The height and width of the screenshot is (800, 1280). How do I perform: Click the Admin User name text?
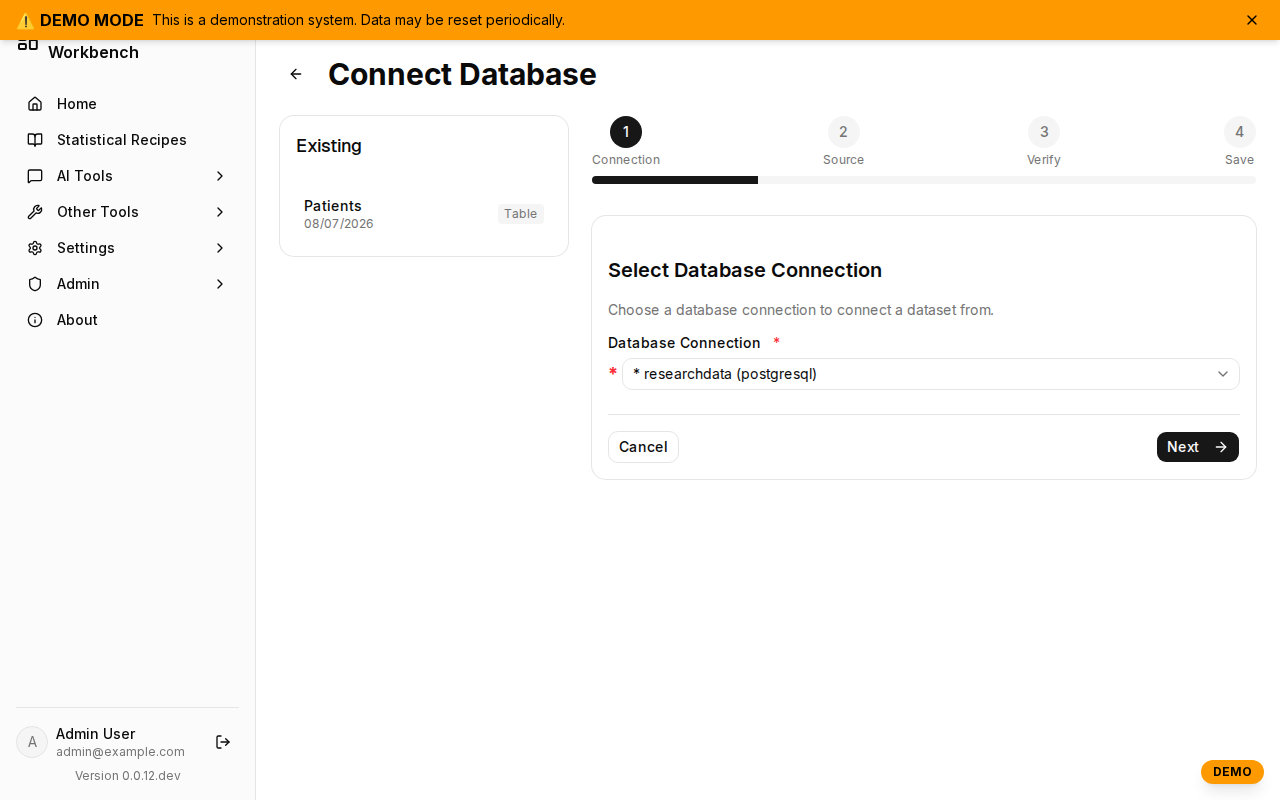(95, 734)
